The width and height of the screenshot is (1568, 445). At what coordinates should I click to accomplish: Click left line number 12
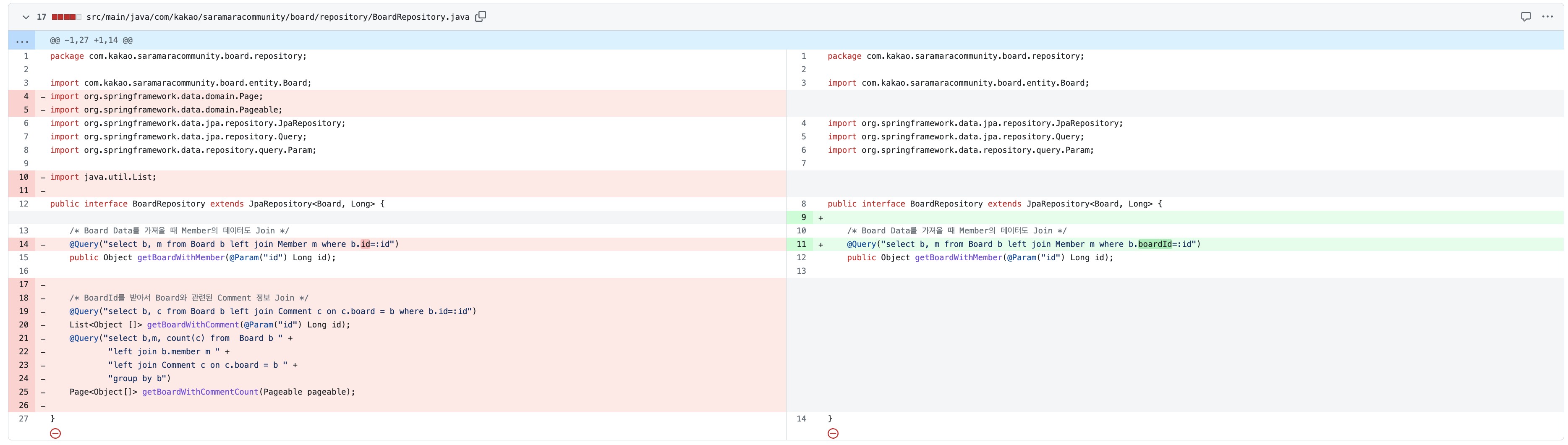[24, 204]
